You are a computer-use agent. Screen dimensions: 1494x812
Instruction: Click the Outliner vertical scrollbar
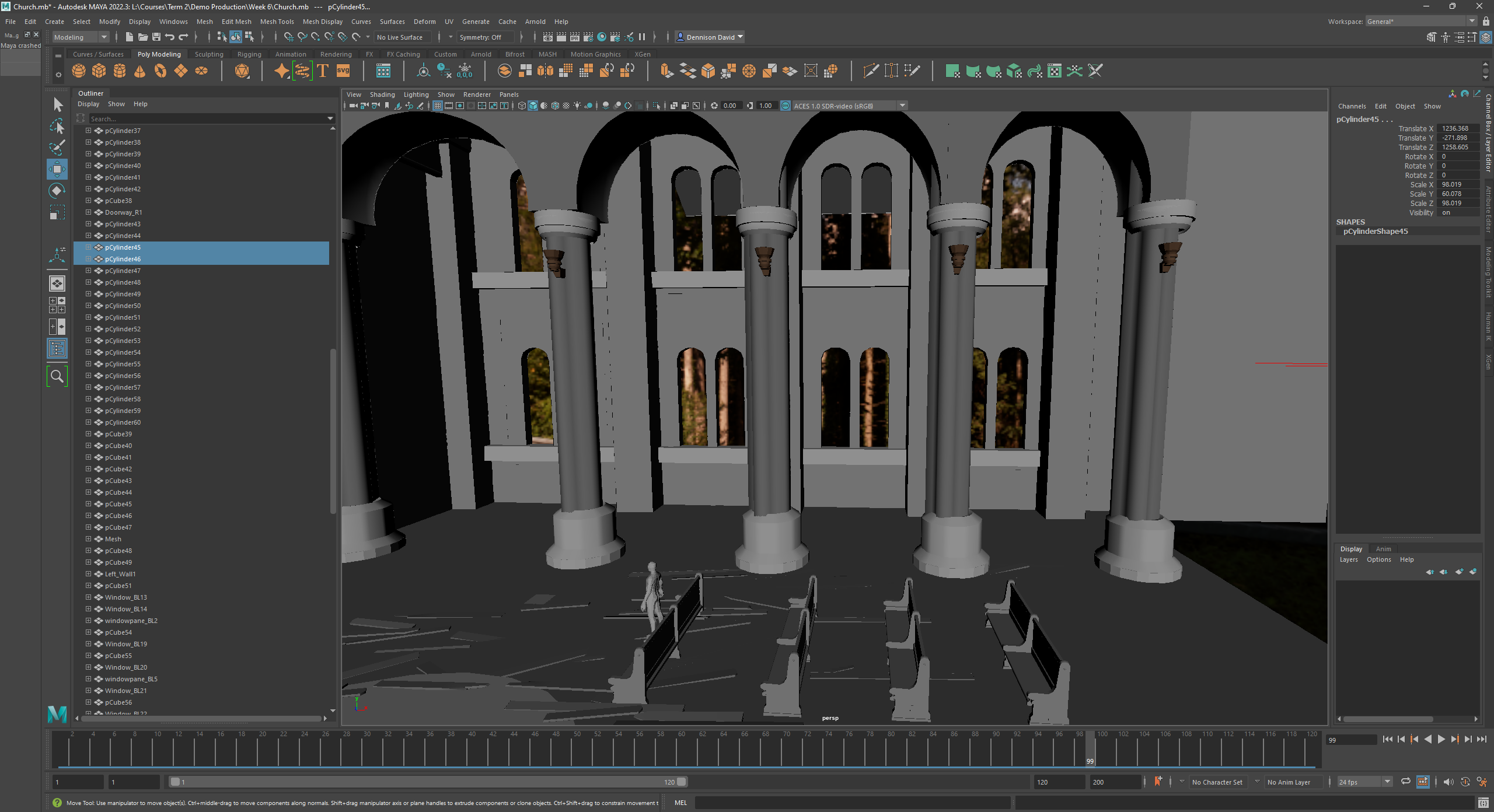(x=333, y=432)
